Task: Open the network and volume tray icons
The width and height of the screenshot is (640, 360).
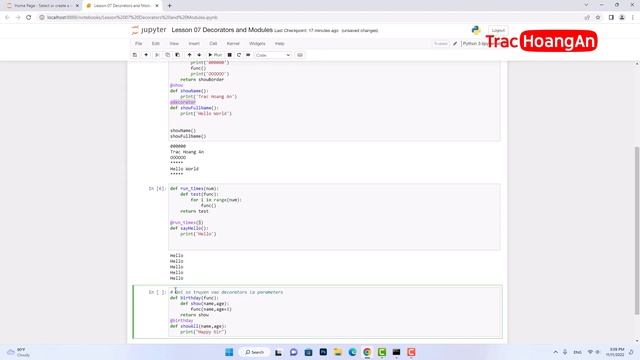Action: pyautogui.click(x=594, y=352)
